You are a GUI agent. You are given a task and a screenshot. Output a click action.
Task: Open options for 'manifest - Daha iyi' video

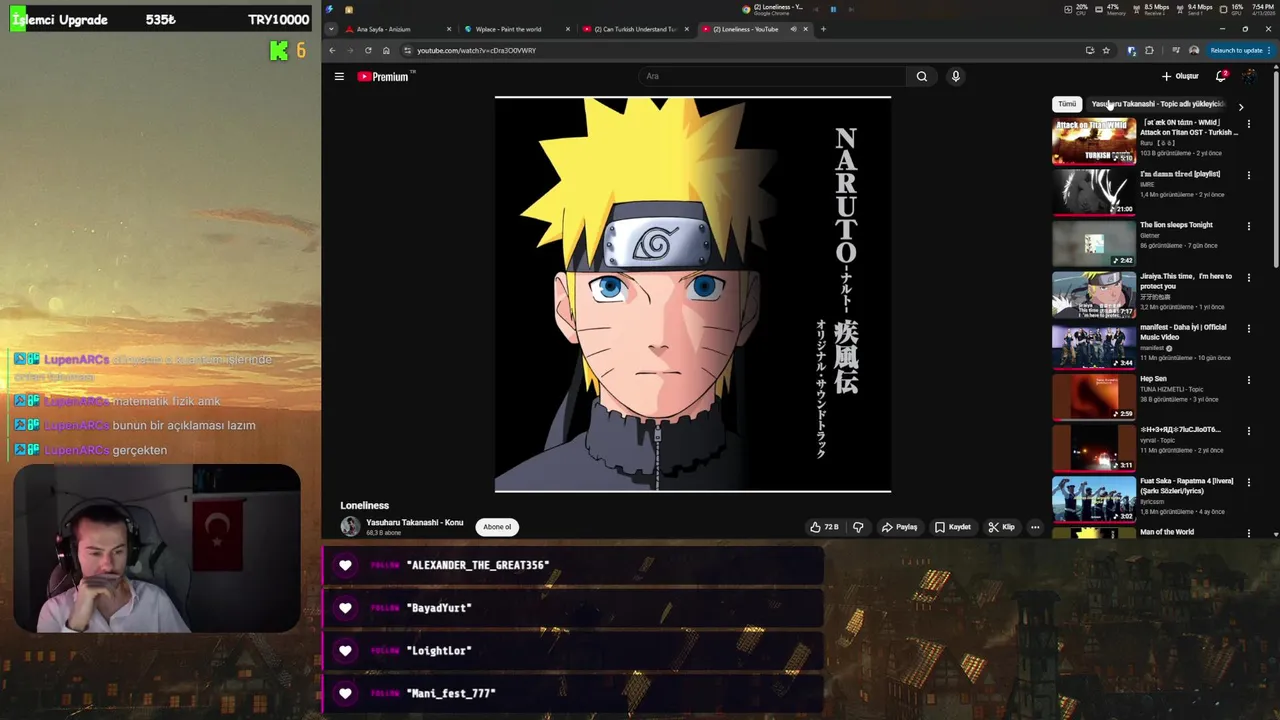click(1249, 328)
